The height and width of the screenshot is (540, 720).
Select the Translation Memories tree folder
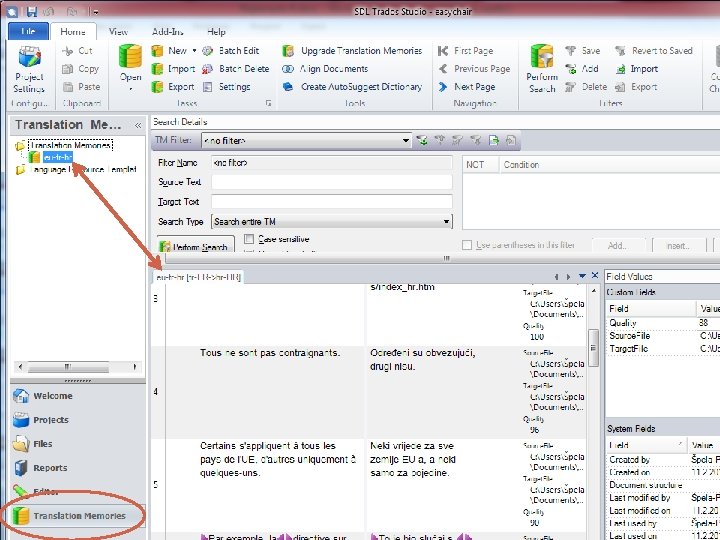(70, 146)
